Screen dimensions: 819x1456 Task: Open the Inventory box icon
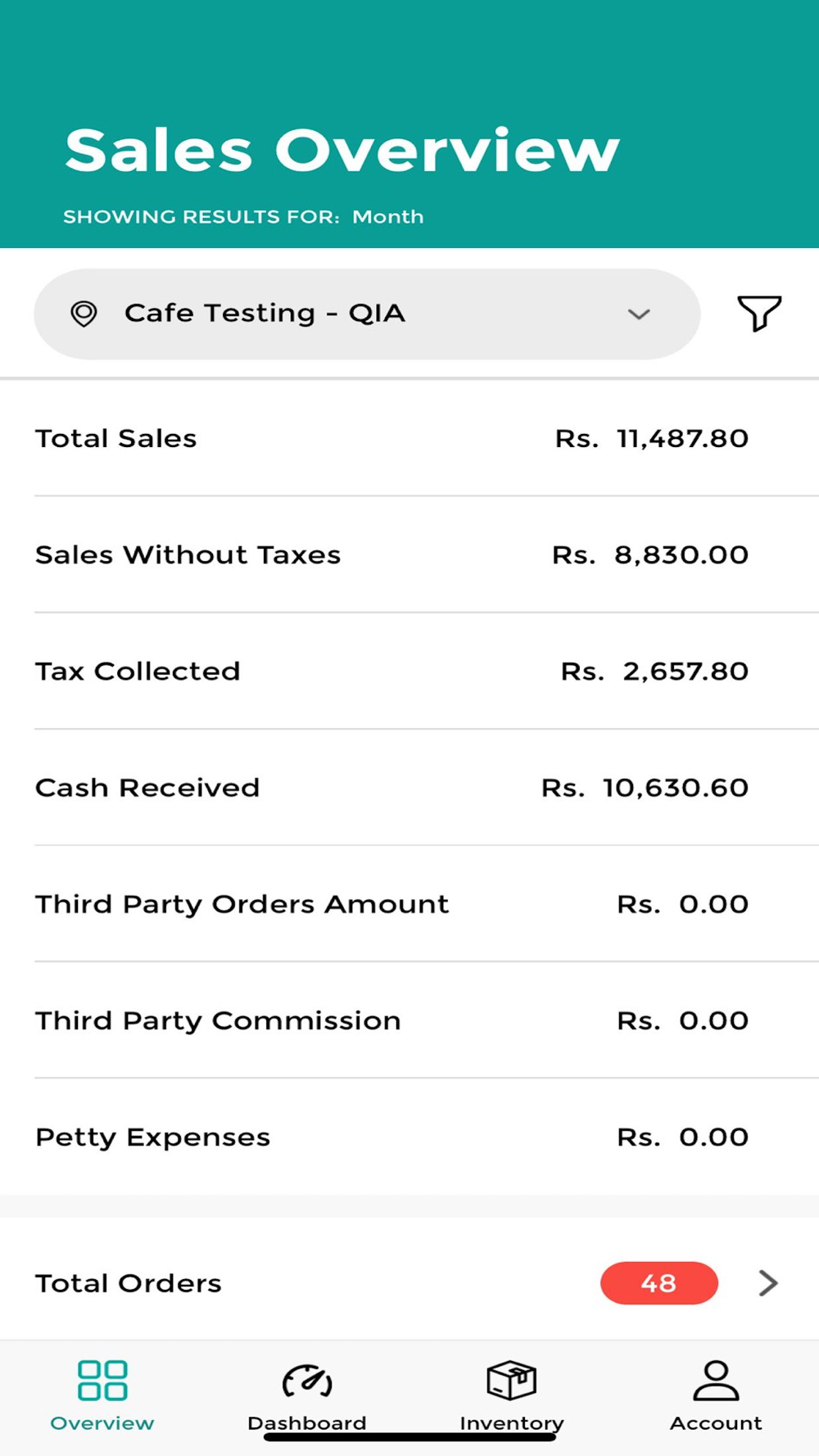click(x=512, y=1380)
